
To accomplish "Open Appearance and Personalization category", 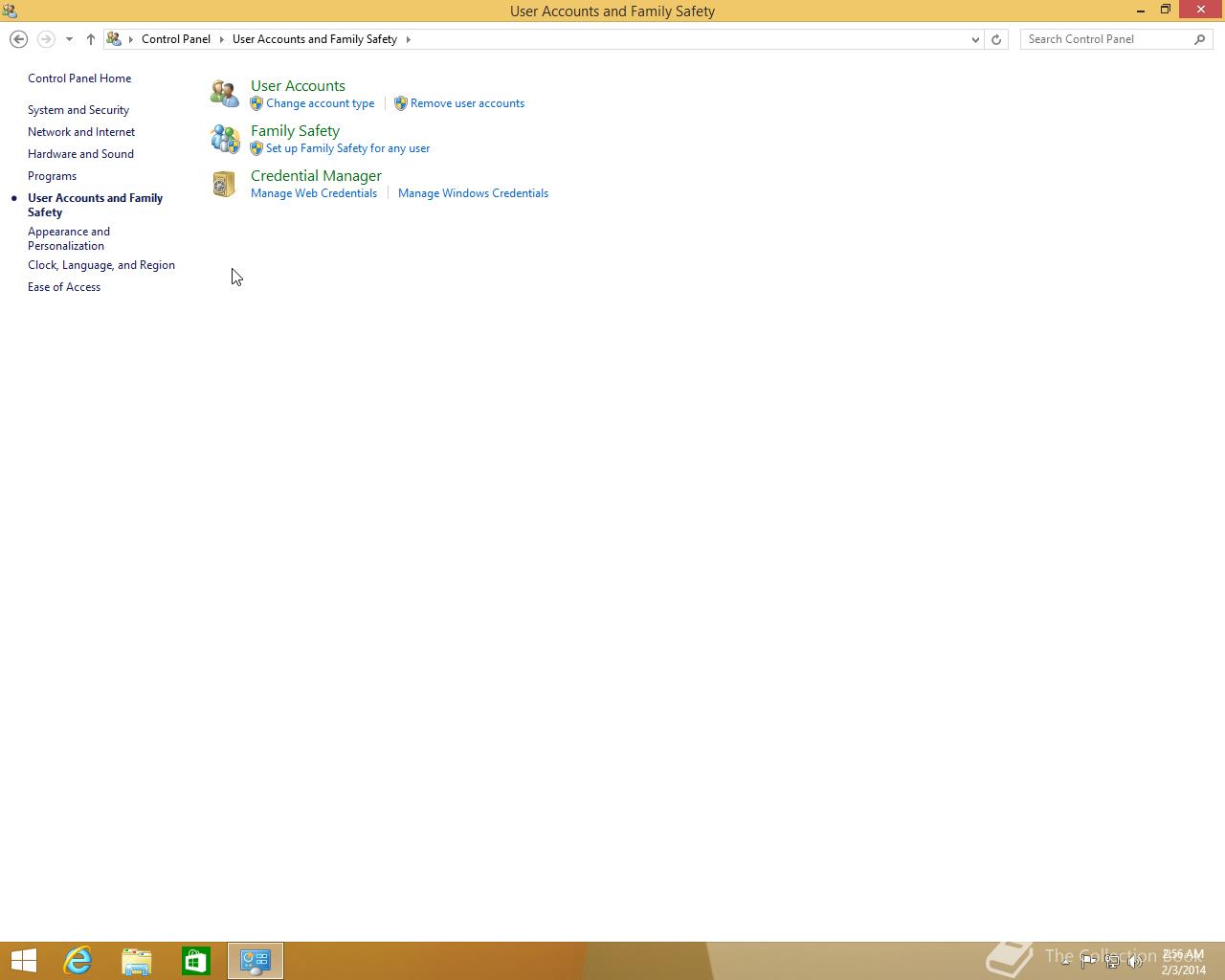I will point(69,238).
